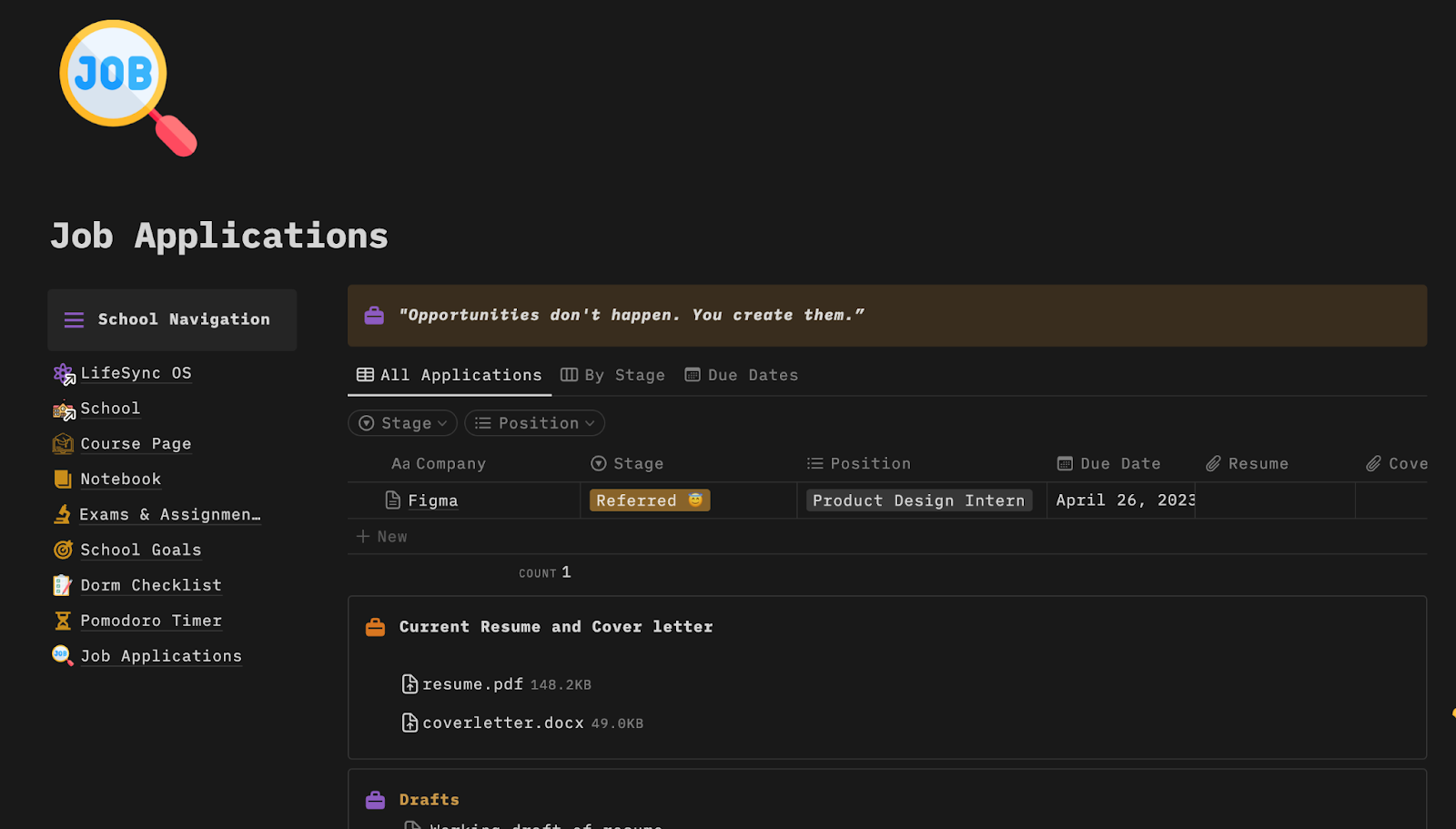Open the Dorm Checklist link
This screenshot has height=829, width=1456.
pyautogui.click(x=151, y=585)
